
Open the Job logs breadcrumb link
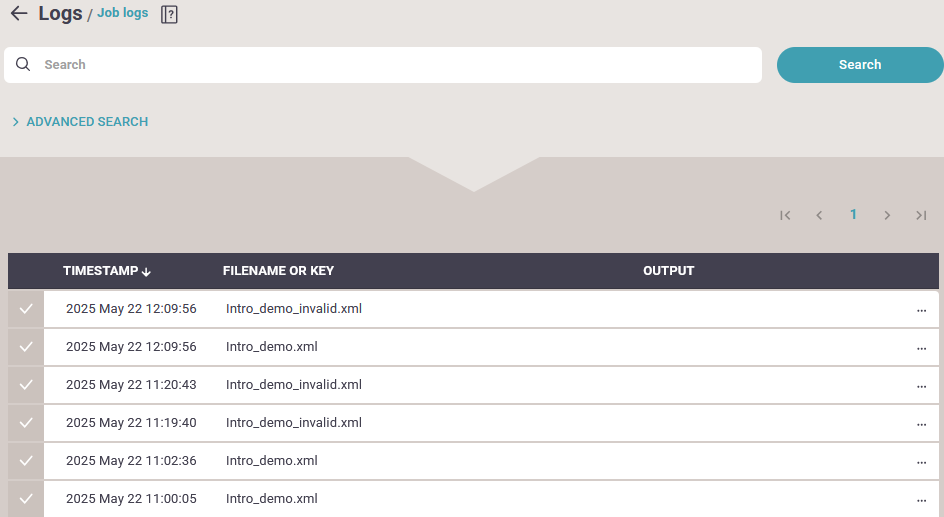tap(123, 13)
